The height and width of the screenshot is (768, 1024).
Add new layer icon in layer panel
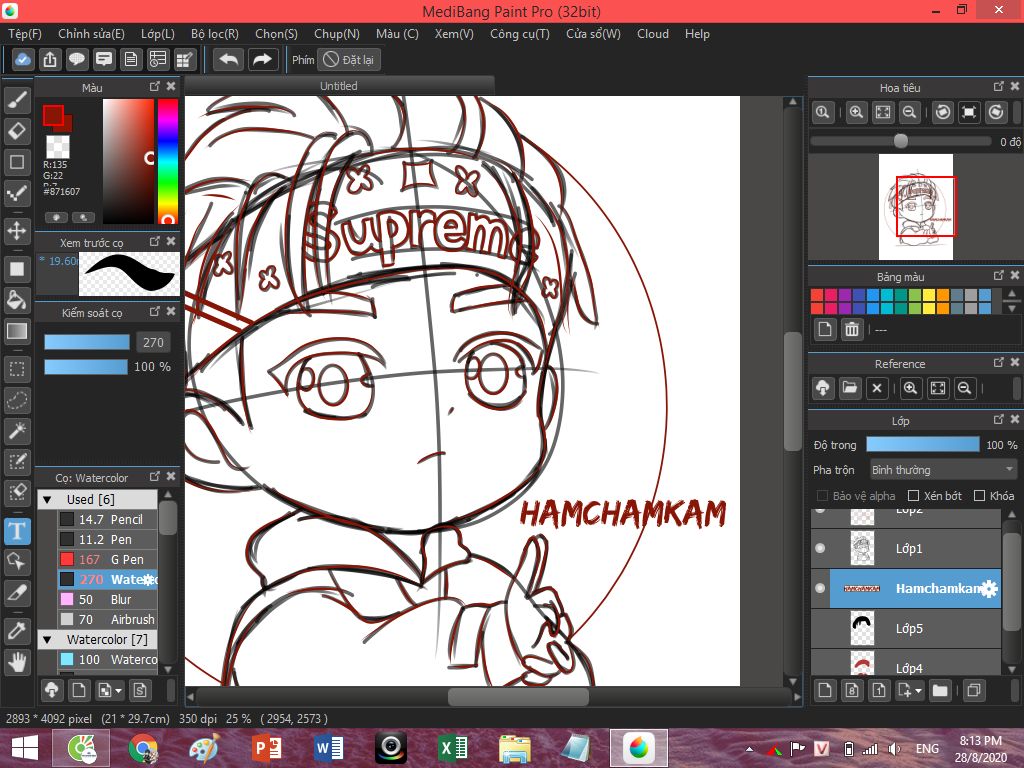(x=825, y=690)
